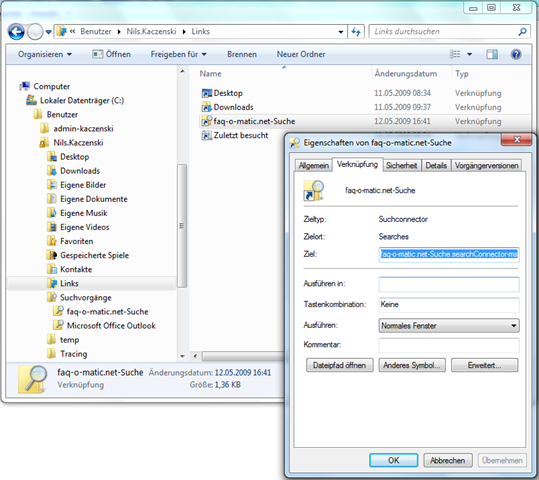539x480 pixels.
Task: Sort by the Typ column header
Action: tap(462, 74)
